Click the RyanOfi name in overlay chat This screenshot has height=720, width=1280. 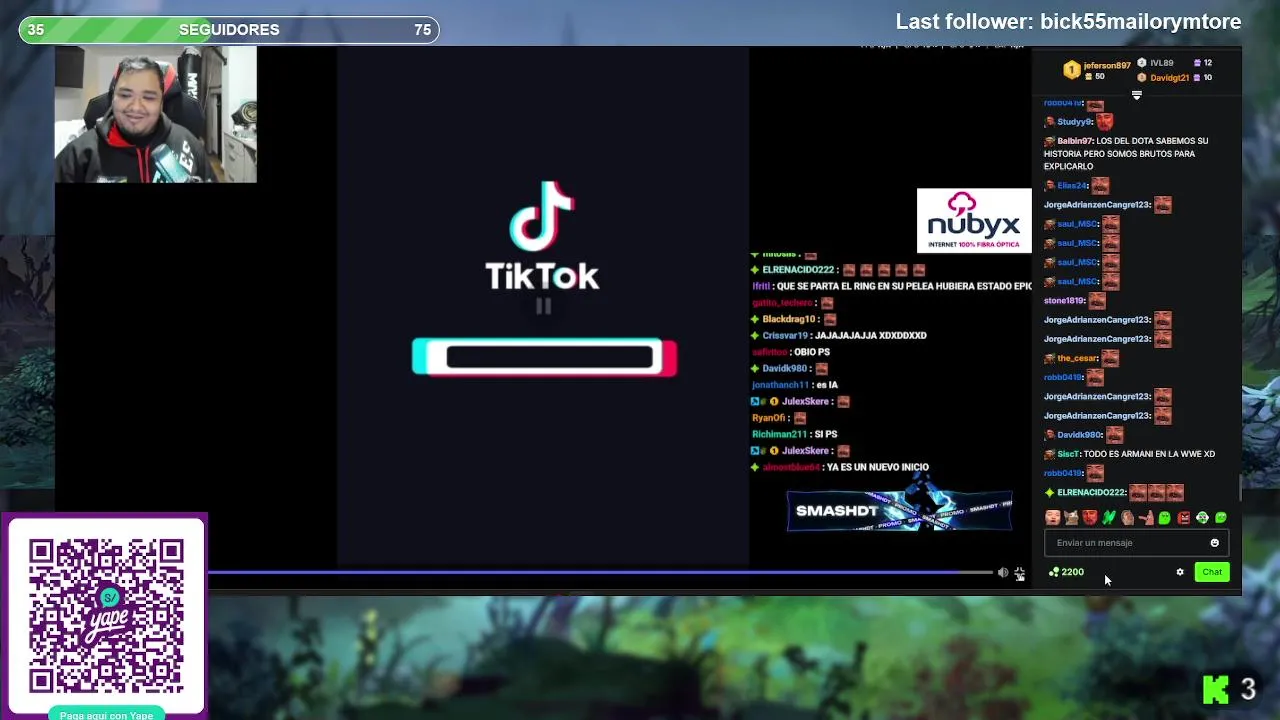click(x=768, y=418)
